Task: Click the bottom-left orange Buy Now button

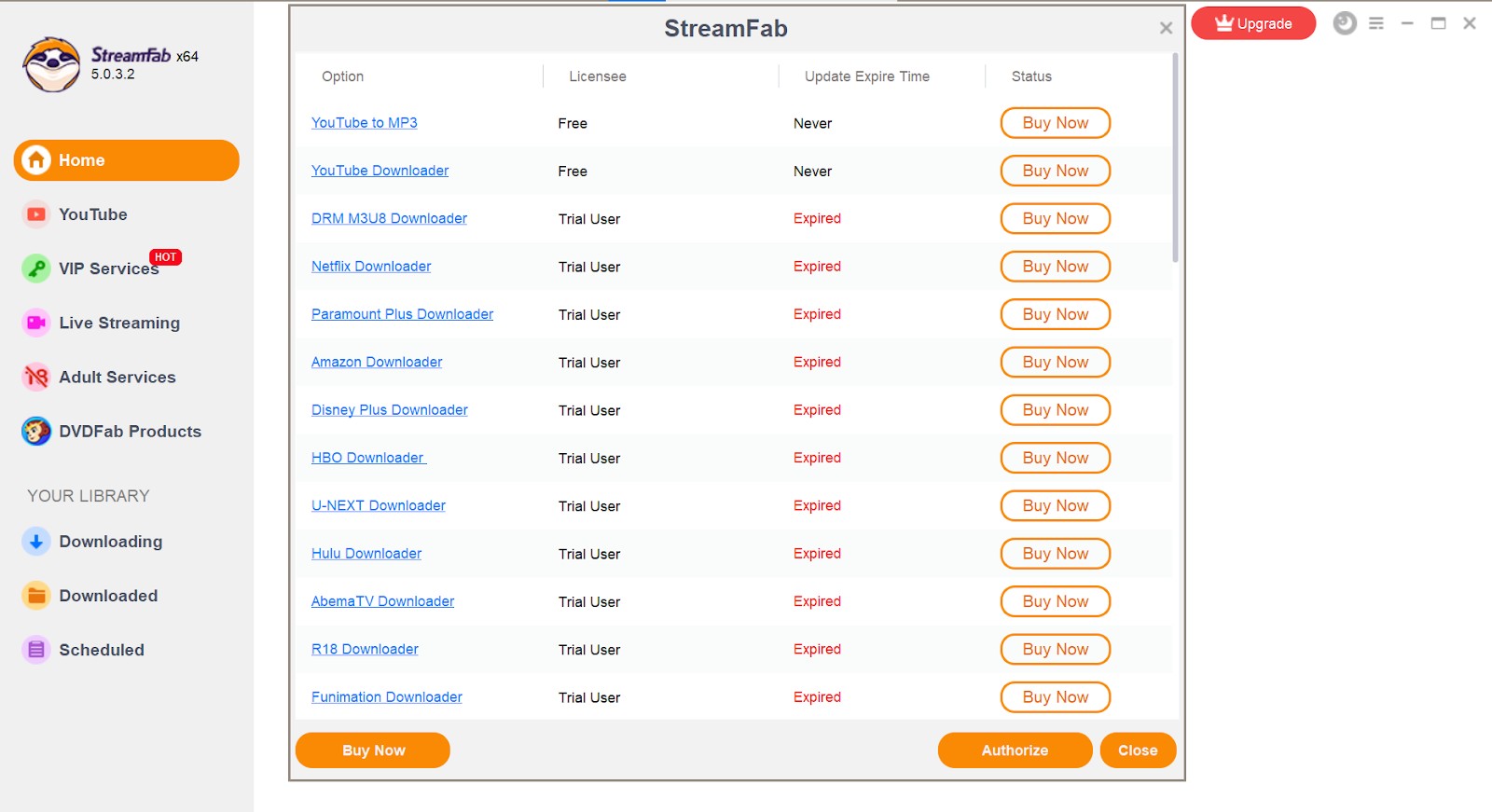Action: (x=373, y=750)
